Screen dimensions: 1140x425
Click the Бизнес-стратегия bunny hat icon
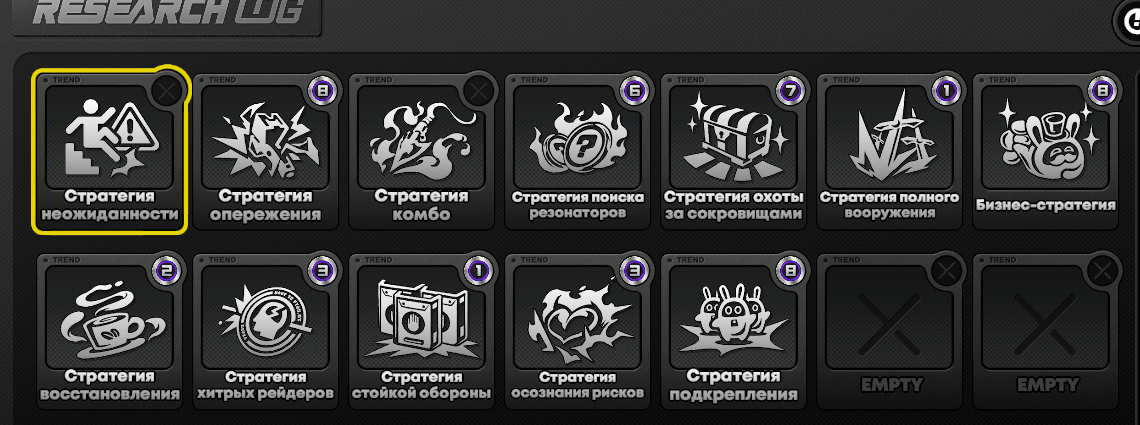[x=1044, y=137]
